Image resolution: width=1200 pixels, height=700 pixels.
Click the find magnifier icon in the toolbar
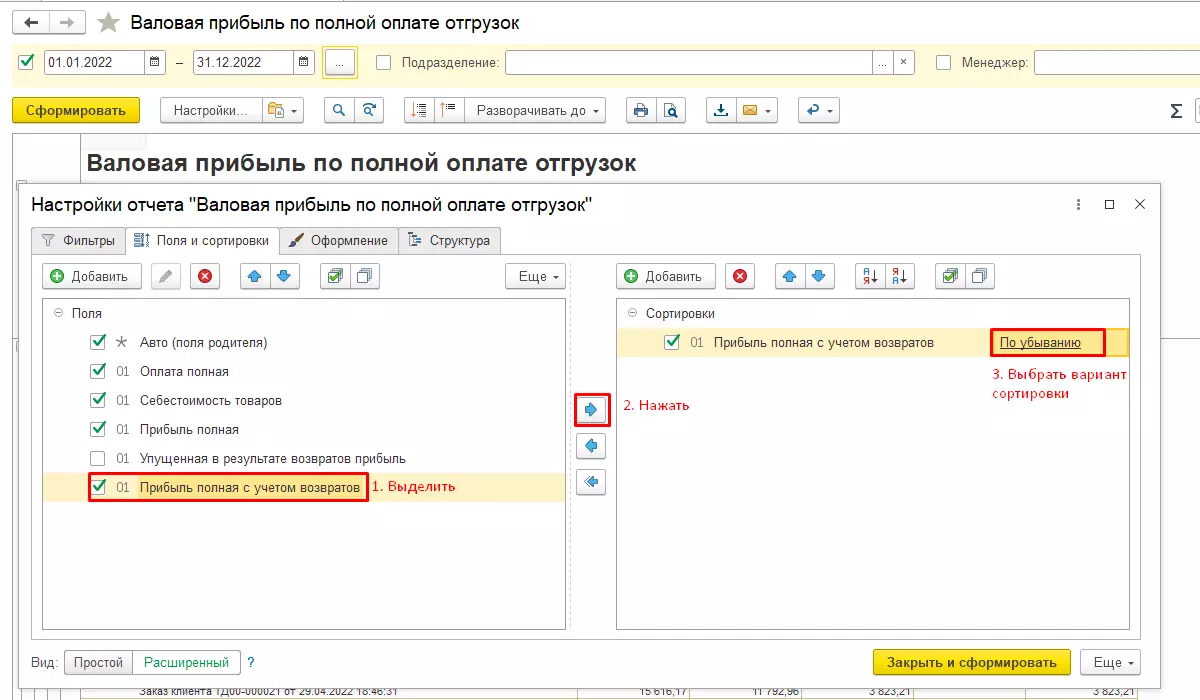coord(340,110)
